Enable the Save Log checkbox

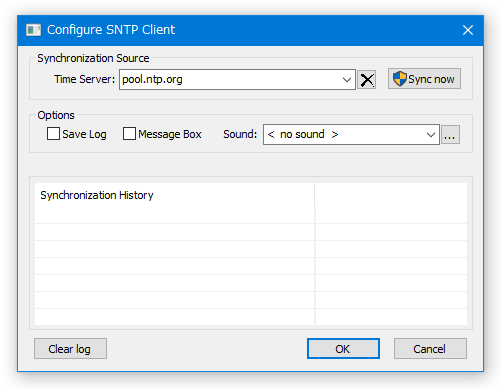(53, 134)
